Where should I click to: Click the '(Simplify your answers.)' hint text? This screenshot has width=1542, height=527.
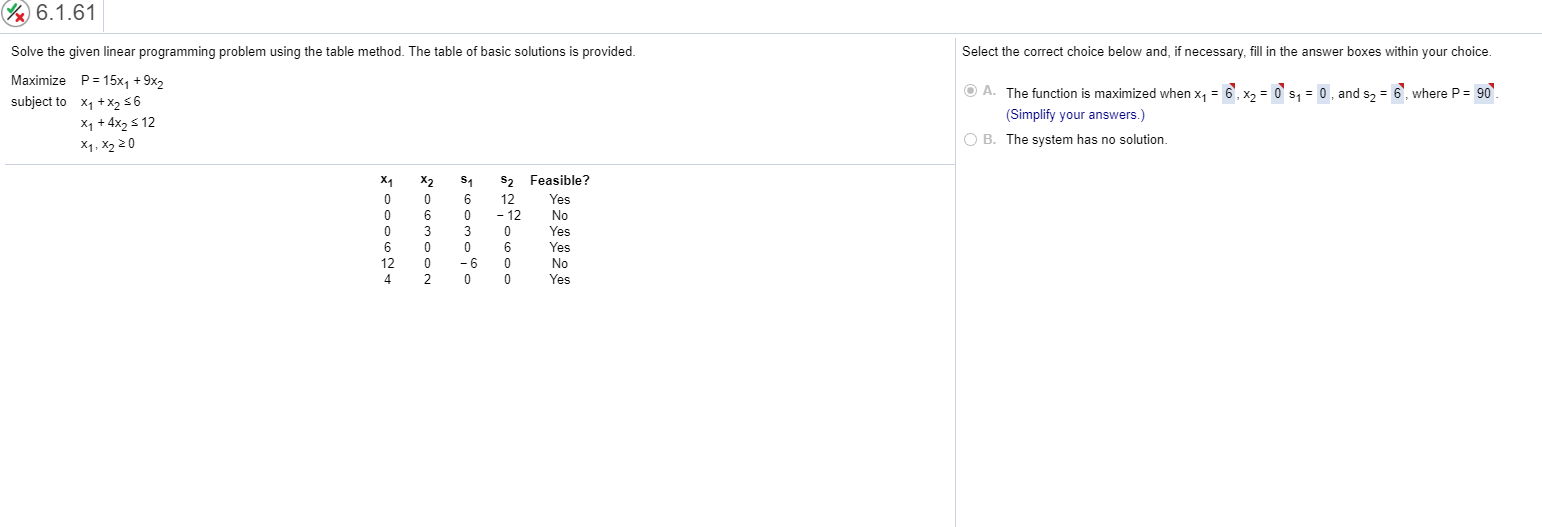tap(1075, 114)
